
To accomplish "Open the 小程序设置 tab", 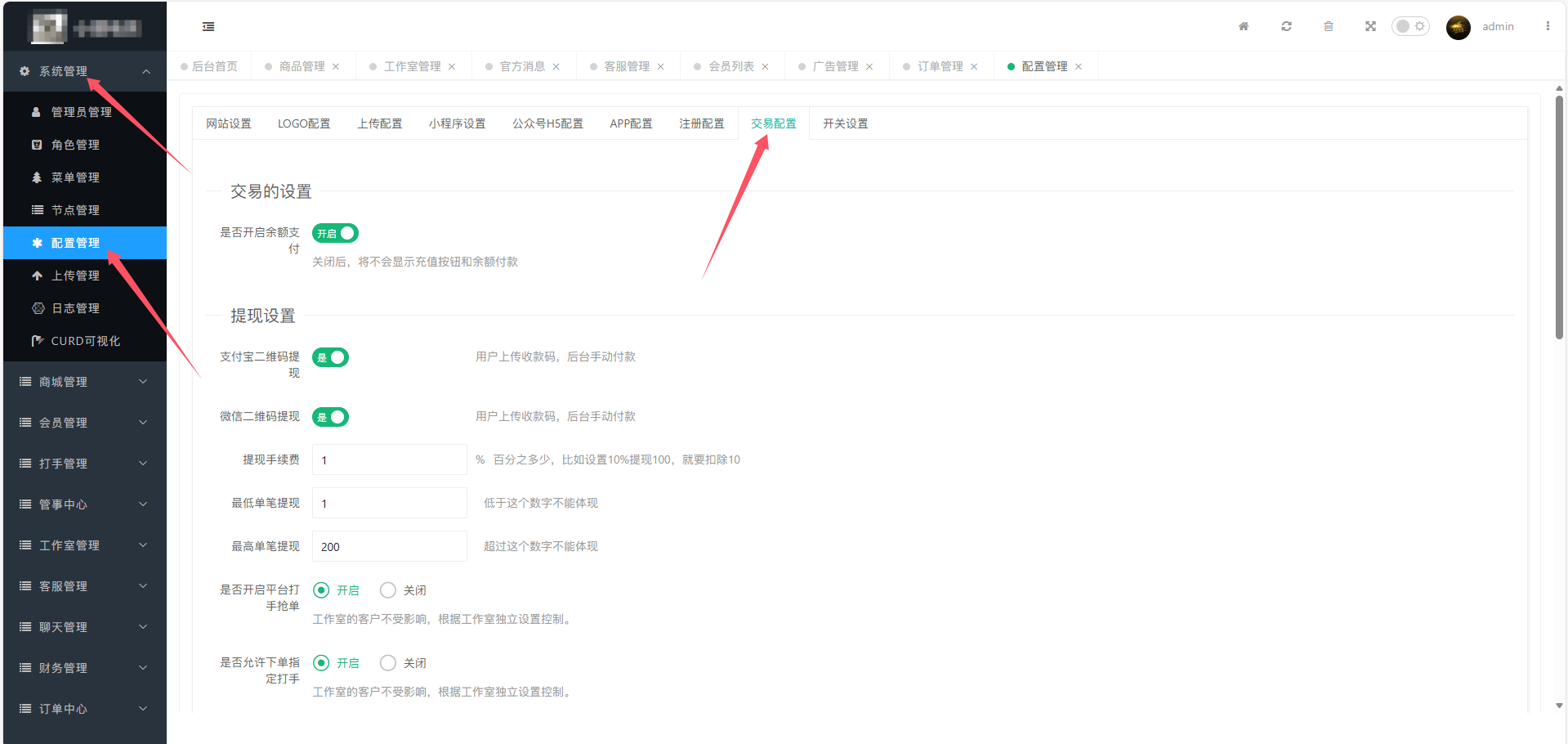I will (x=457, y=123).
